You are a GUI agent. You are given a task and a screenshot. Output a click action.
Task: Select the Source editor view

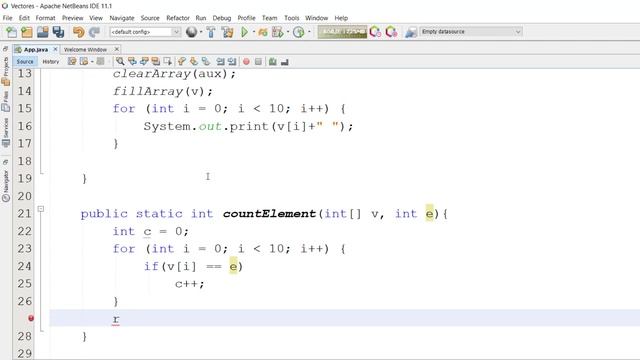coord(25,62)
